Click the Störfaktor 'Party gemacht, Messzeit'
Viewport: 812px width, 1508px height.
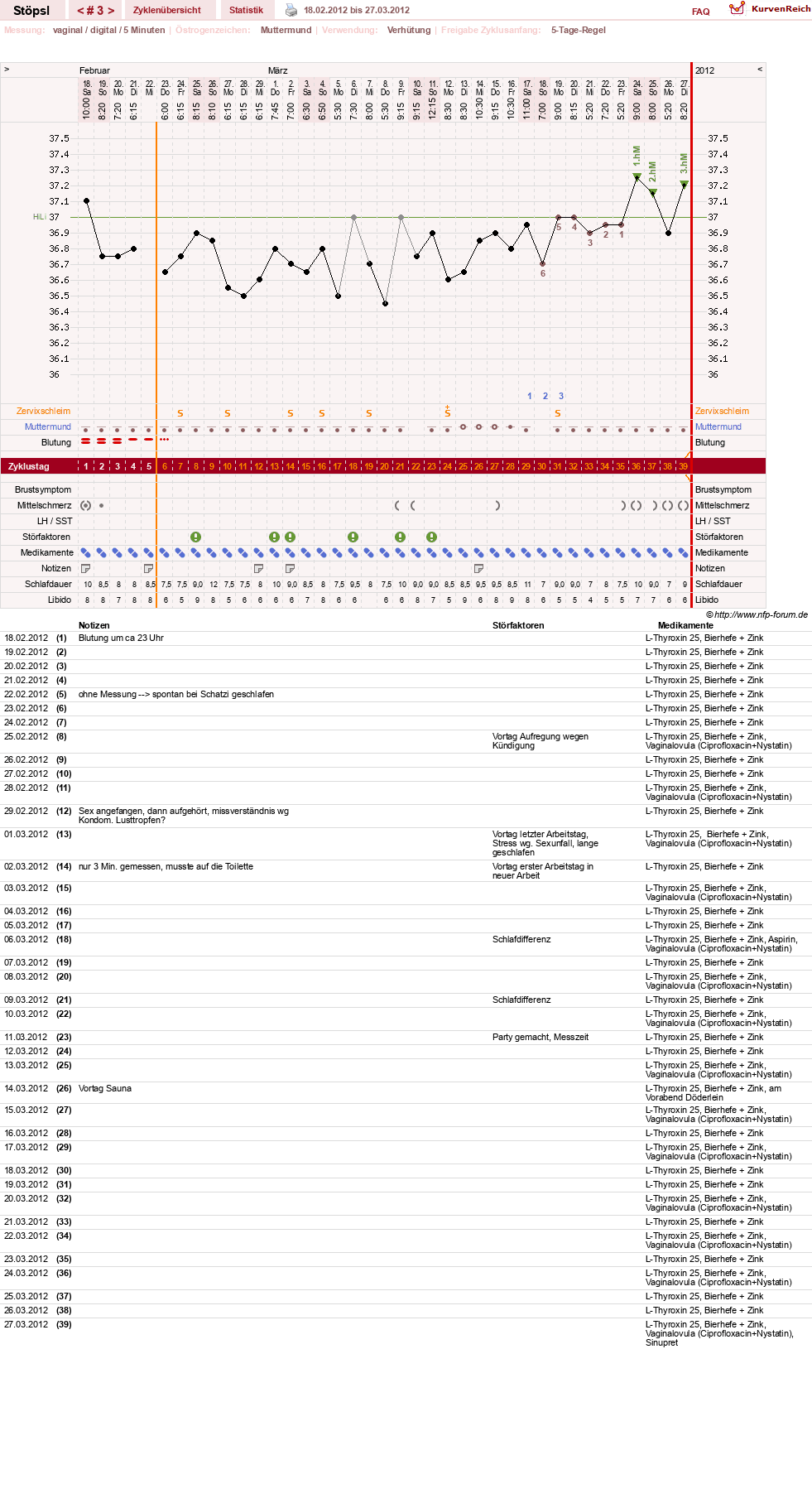tap(541, 1037)
